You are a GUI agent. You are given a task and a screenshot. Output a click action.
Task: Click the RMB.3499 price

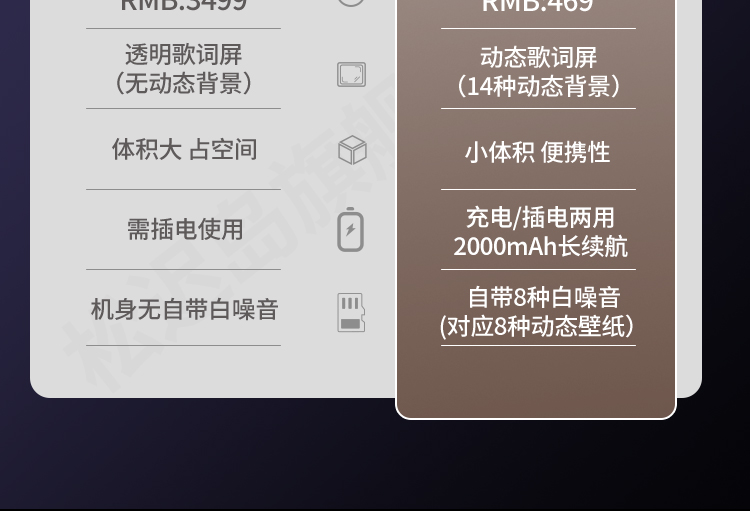pos(184,5)
